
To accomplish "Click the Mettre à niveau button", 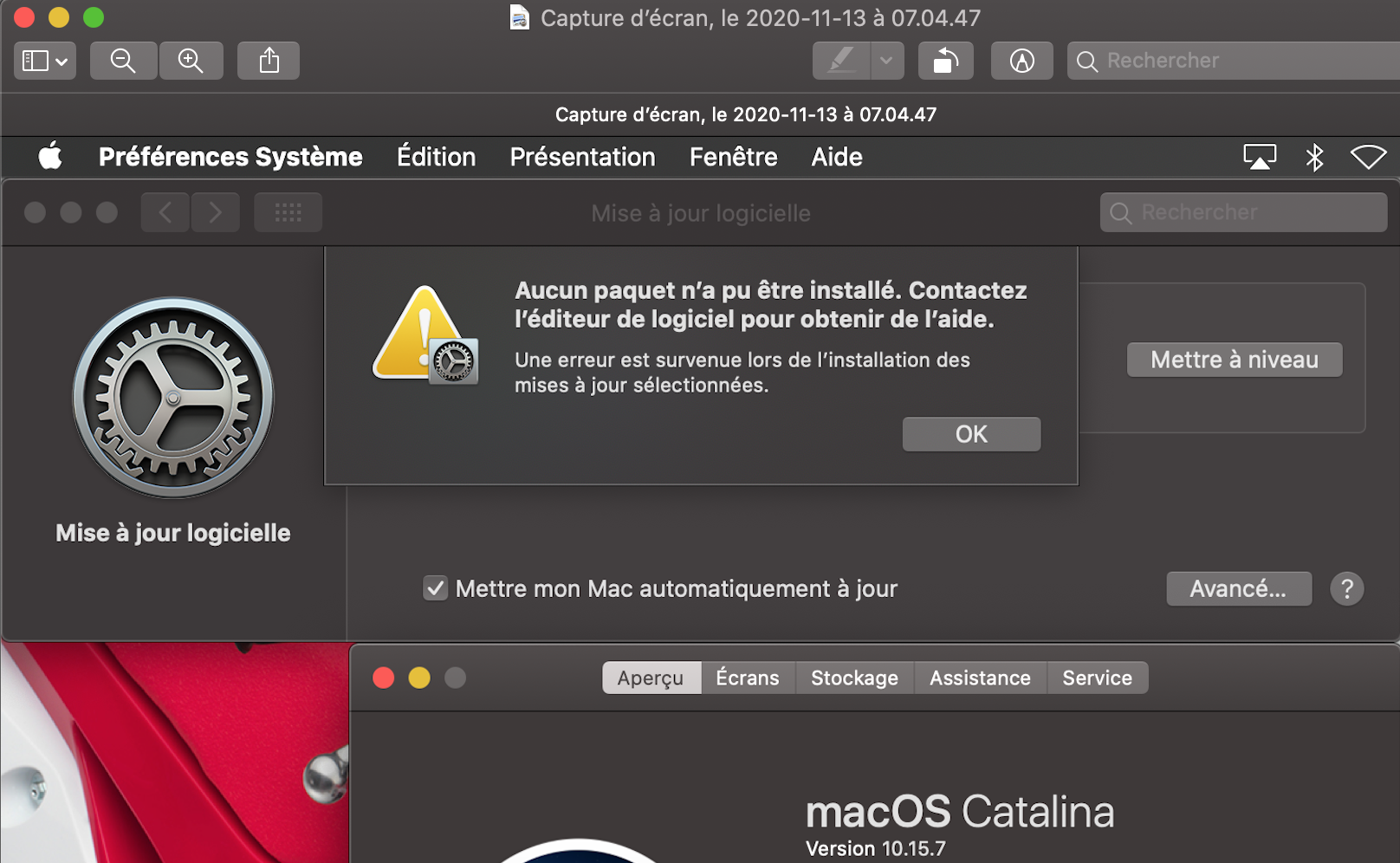I will pyautogui.click(x=1235, y=360).
